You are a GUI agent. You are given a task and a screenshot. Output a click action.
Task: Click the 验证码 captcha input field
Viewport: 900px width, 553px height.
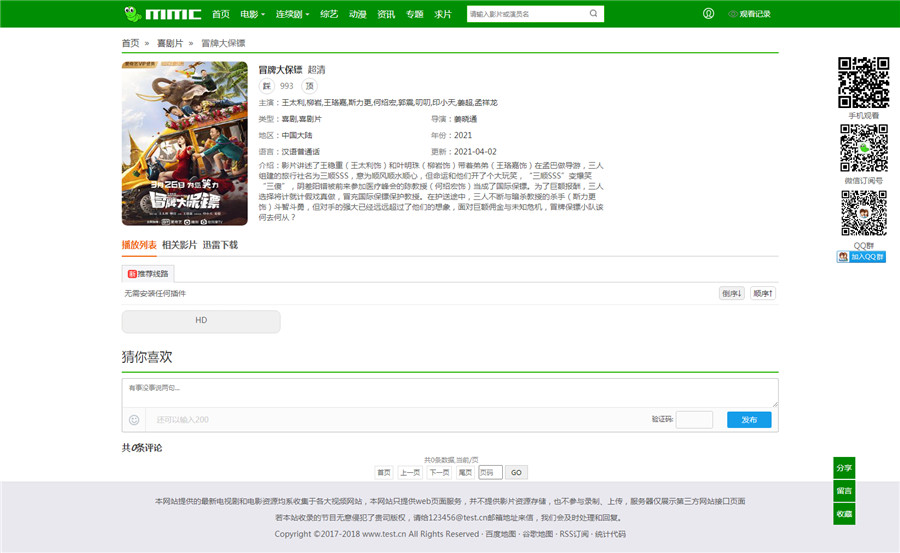coord(694,420)
